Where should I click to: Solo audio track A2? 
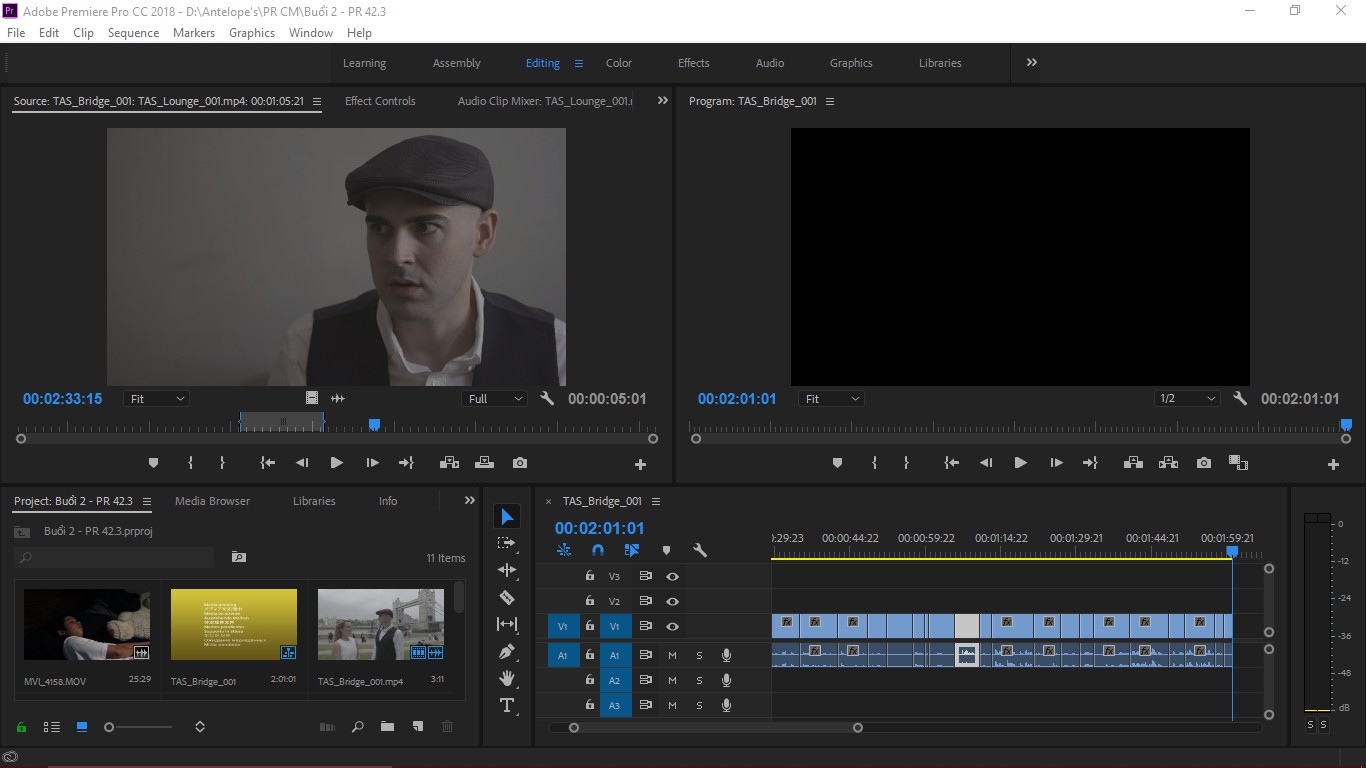[x=699, y=680]
